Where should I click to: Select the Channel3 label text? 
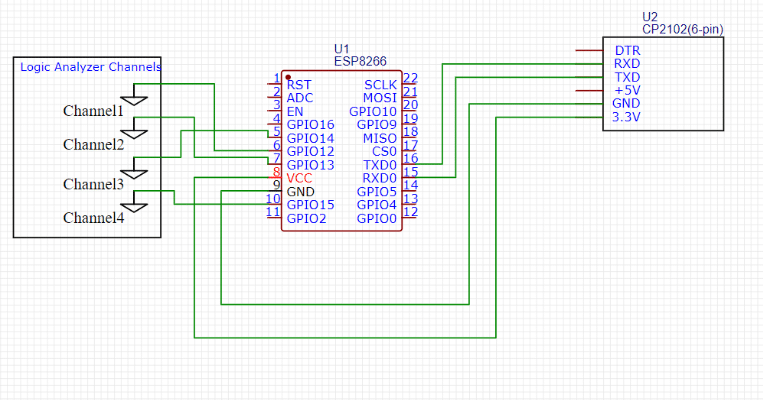point(93,184)
